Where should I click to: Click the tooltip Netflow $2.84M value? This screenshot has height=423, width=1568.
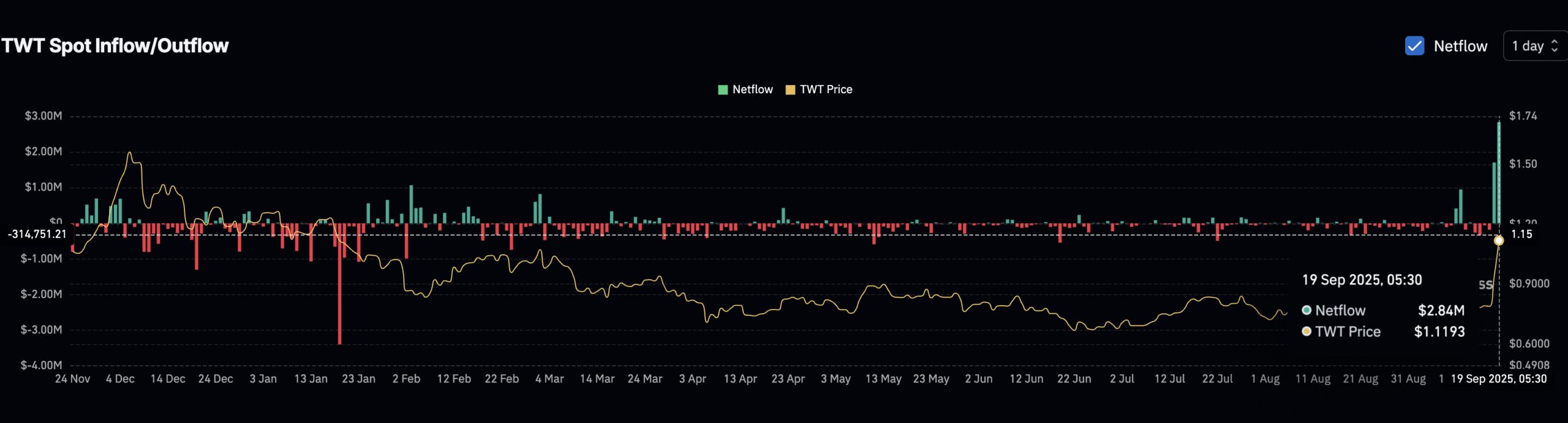click(x=1441, y=310)
